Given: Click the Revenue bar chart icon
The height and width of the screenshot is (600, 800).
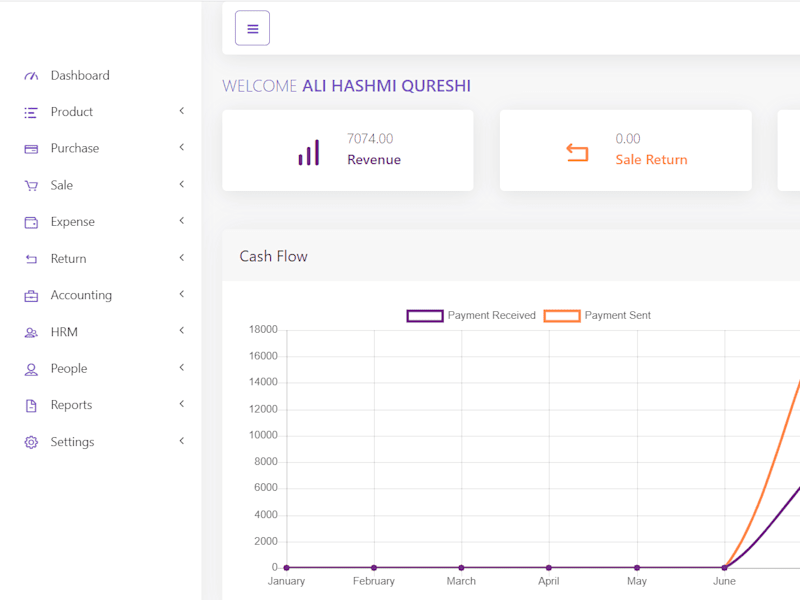Looking at the screenshot, I should pyautogui.click(x=309, y=152).
